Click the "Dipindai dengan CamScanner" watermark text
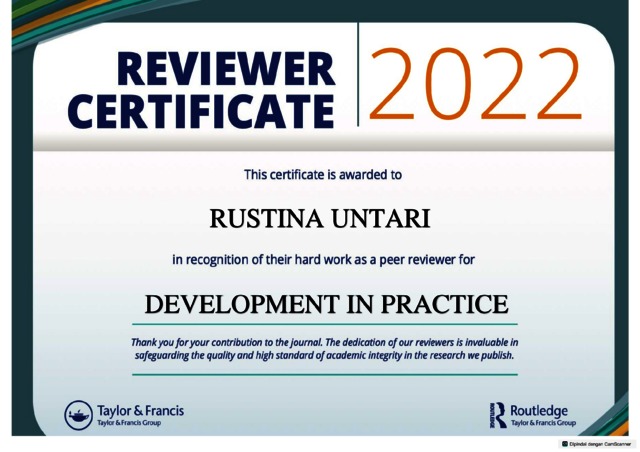The width and height of the screenshot is (640, 452). [604, 444]
